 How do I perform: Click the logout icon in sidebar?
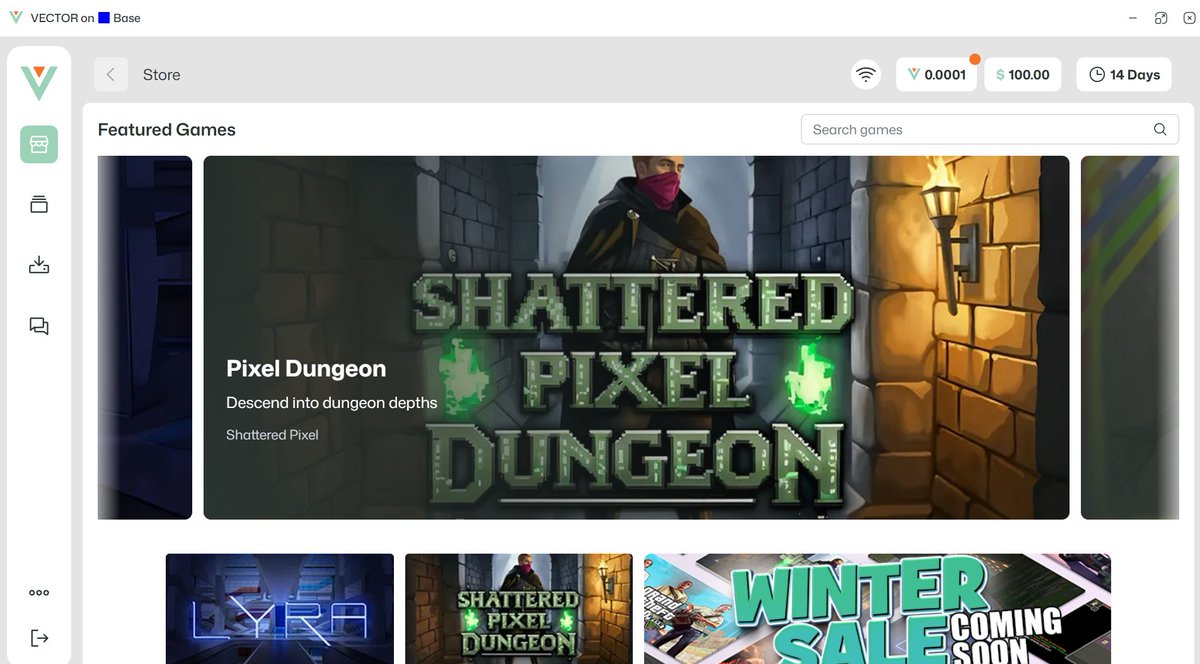click(x=39, y=638)
